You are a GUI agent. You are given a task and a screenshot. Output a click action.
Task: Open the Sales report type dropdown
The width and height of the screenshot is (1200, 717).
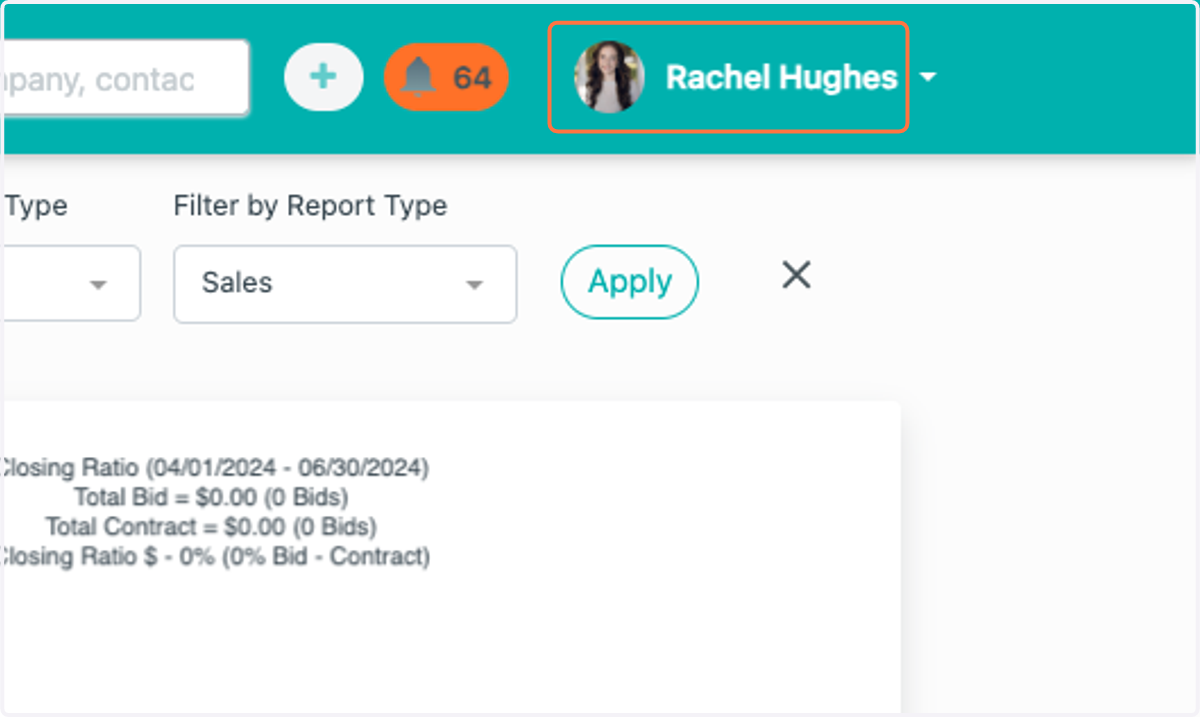[345, 284]
